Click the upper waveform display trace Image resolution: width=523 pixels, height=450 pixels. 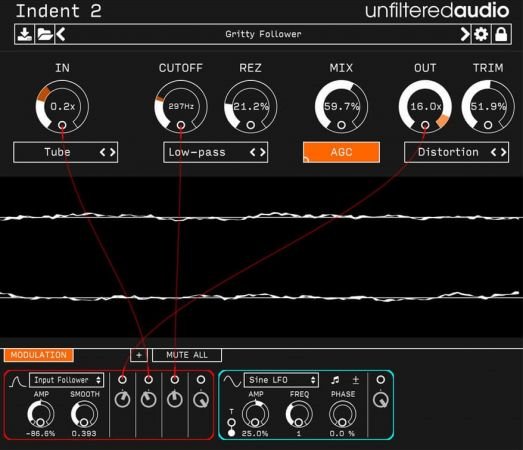click(262, 217)
